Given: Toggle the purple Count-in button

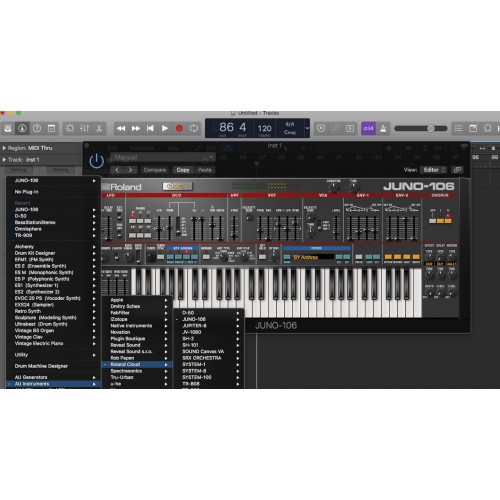Looking at the screenshot, I should coord(368,128).
